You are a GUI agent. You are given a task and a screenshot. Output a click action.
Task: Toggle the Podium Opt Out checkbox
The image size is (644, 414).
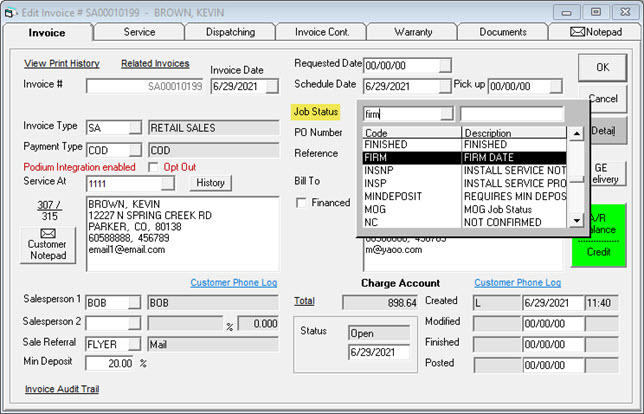pos(153,167)
